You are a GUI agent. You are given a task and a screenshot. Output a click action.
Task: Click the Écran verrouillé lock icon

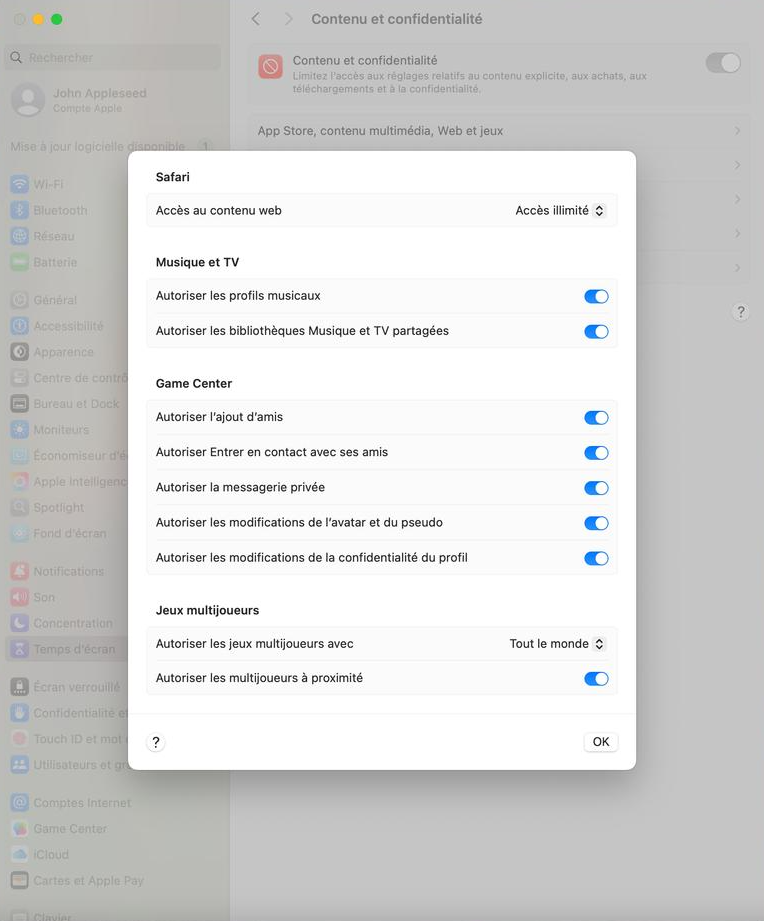click(19, 687)
